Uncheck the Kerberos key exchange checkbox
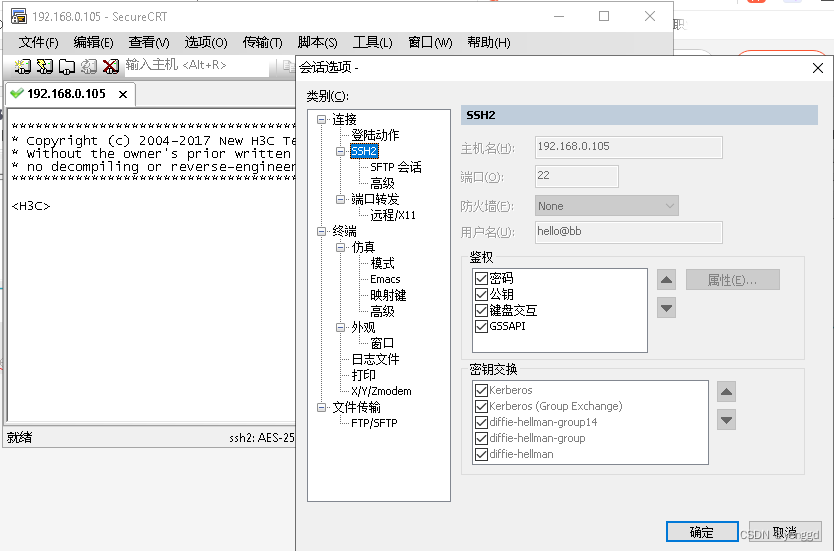Image resolution: width=834 pixels, height=551 pixels. point(481,390)
